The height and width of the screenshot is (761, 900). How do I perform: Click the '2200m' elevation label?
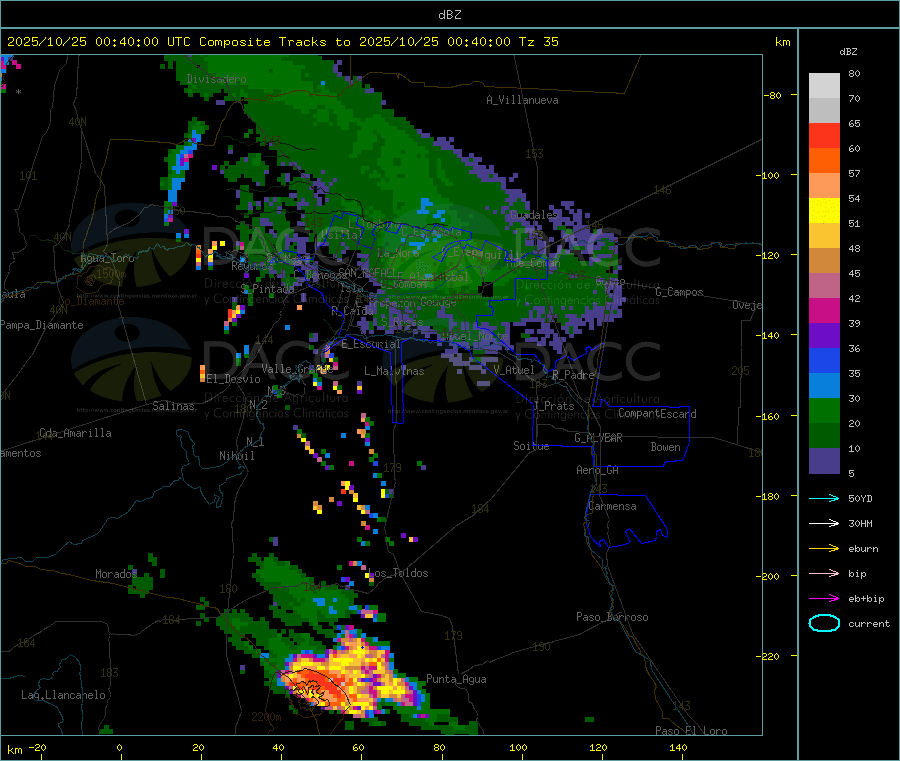266,717
